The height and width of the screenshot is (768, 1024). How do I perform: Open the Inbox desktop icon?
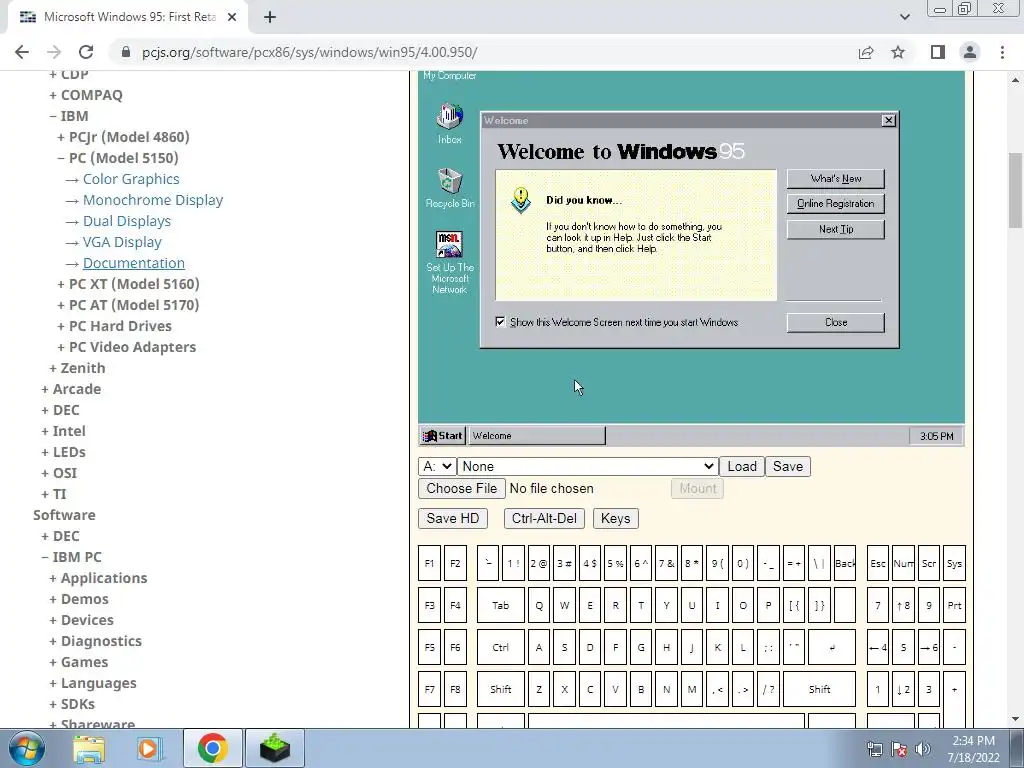click(449, 123)
